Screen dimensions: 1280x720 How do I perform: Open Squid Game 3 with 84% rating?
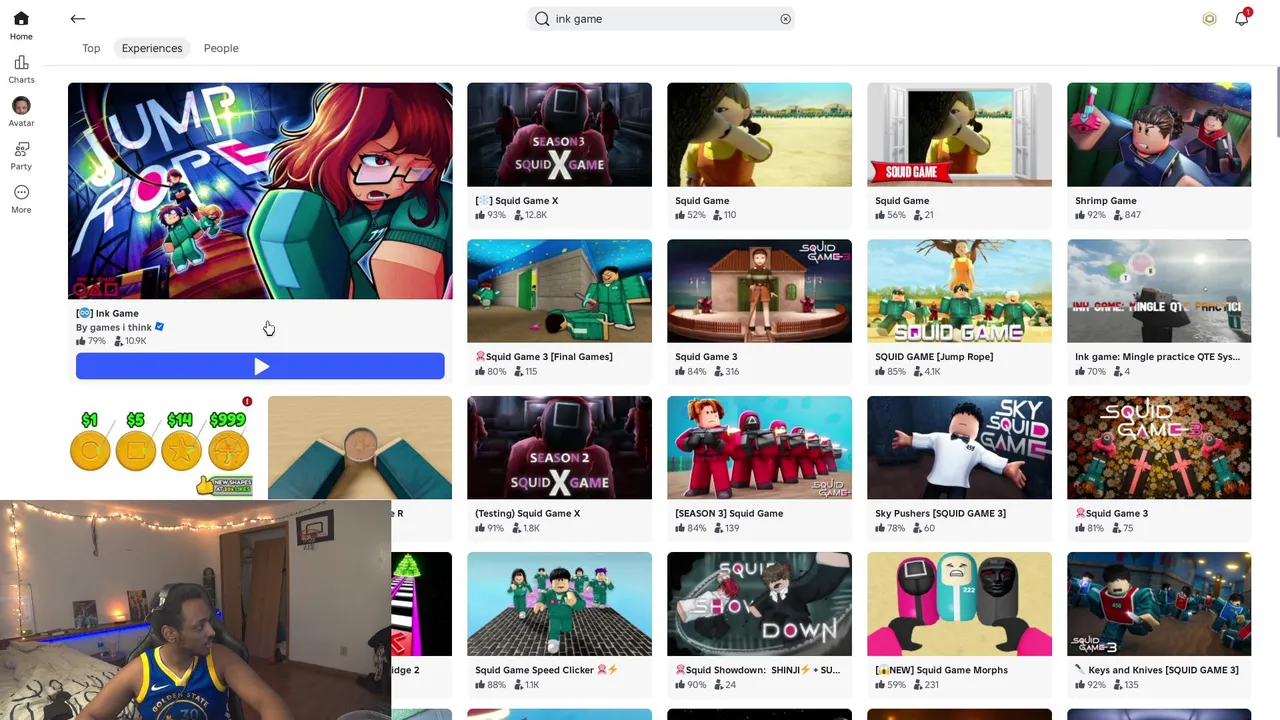click(759, 291)
